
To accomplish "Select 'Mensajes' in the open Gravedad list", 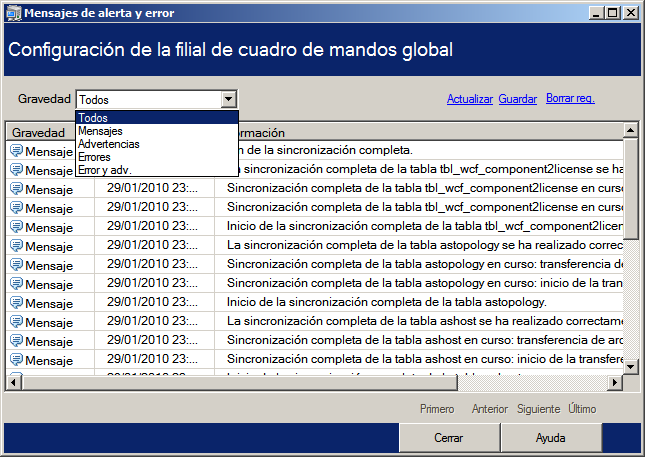I will [157, 131].
